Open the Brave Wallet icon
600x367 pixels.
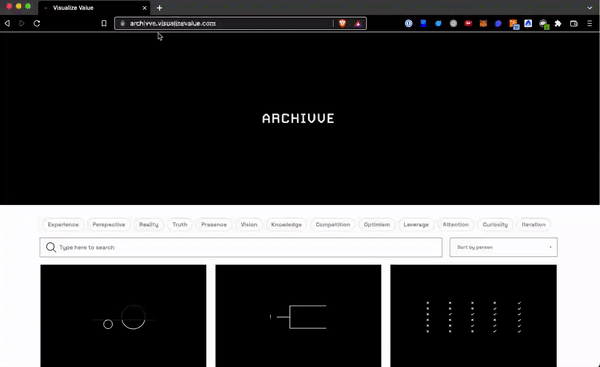[574, 24]
